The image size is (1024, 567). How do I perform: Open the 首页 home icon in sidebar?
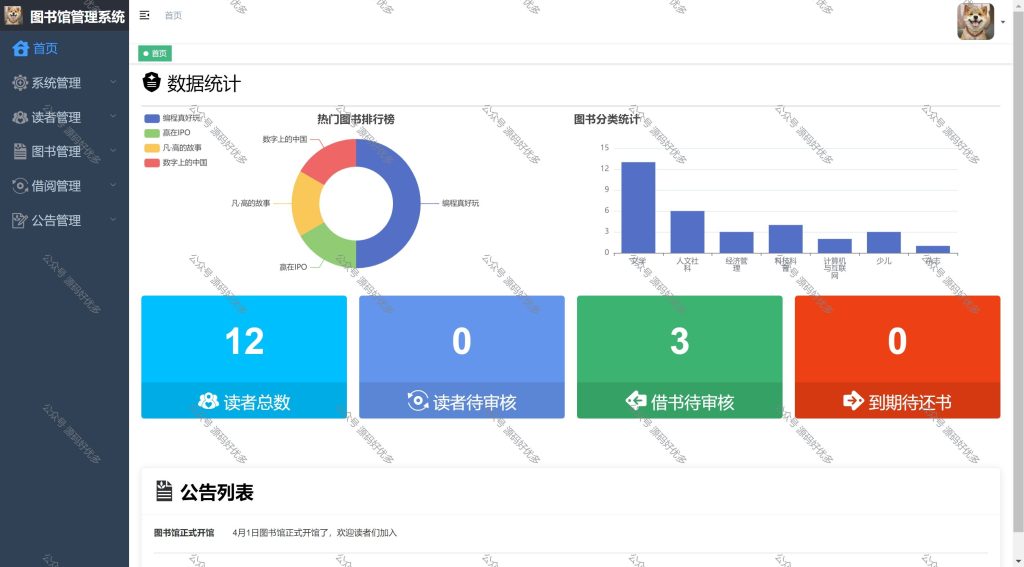point(20,48)
